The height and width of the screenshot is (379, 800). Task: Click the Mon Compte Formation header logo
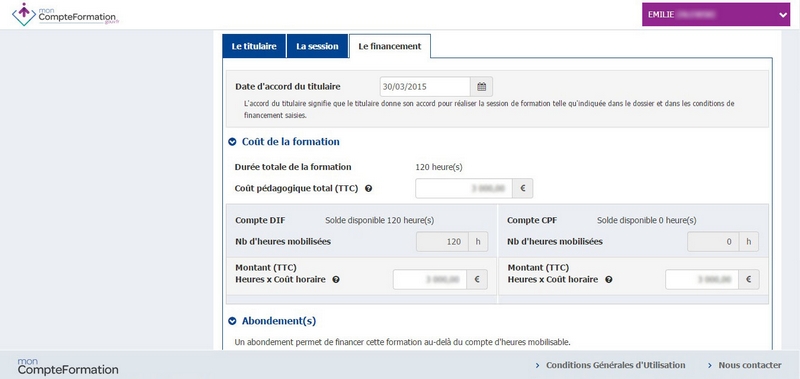65,14
